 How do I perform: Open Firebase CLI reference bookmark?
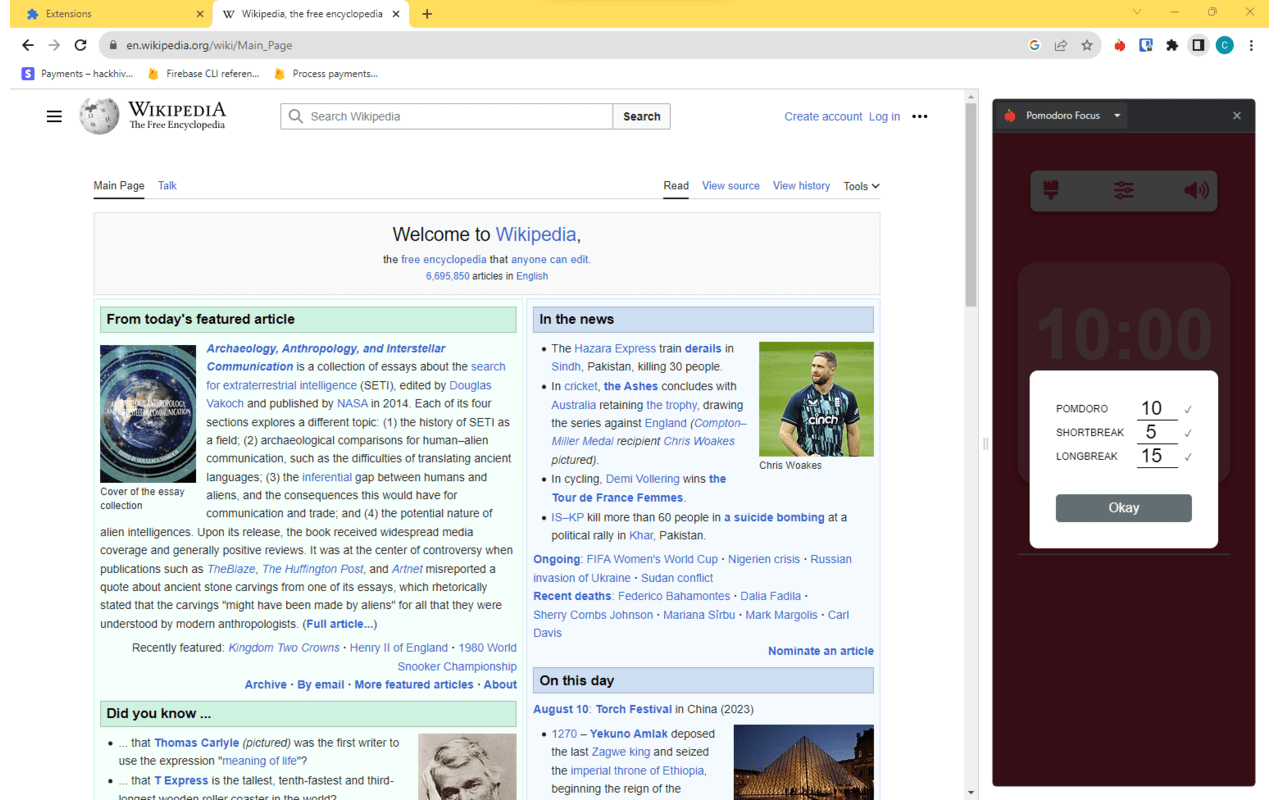(203, 73)
